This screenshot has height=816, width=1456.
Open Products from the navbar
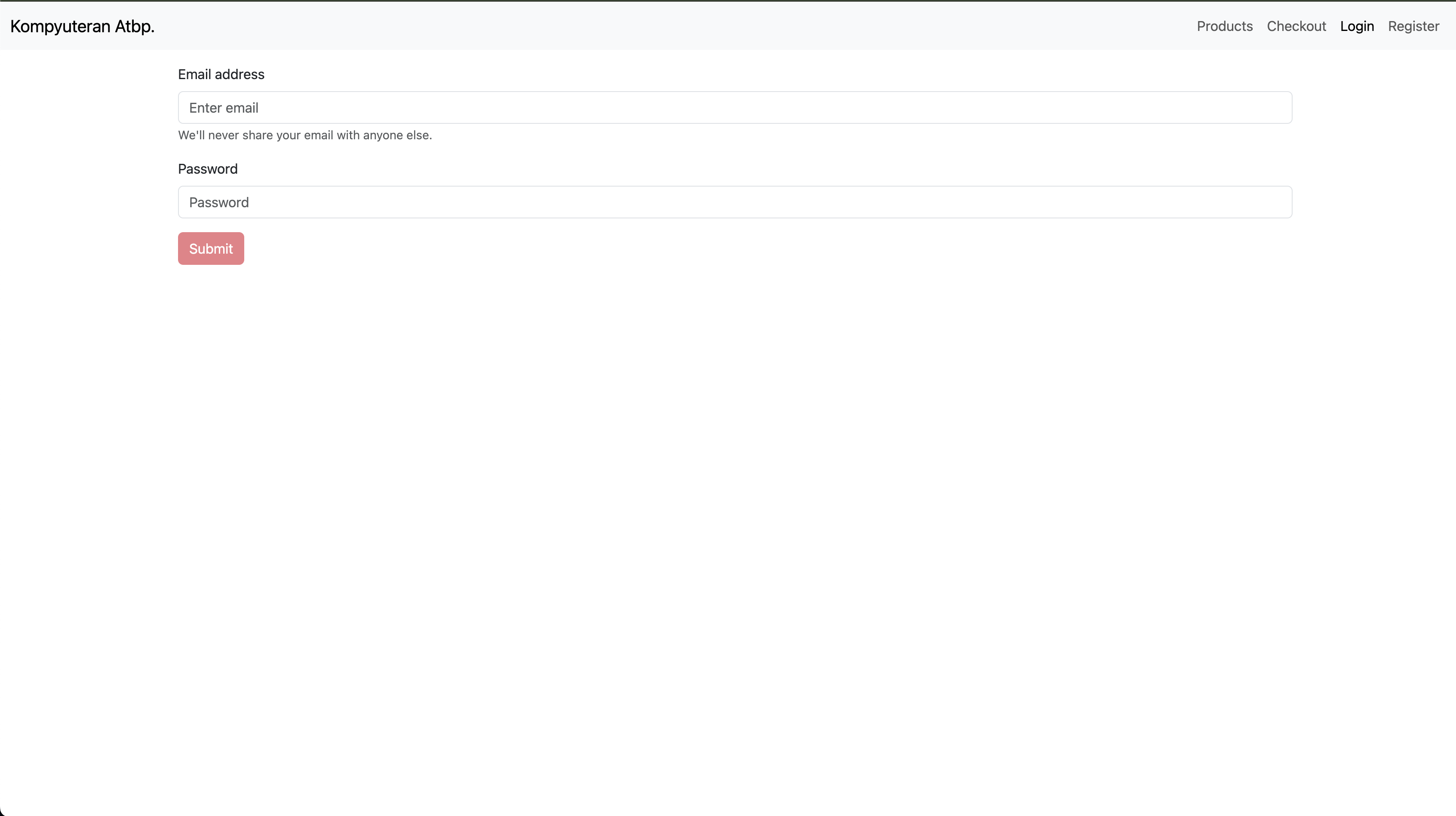(1224, 26)
